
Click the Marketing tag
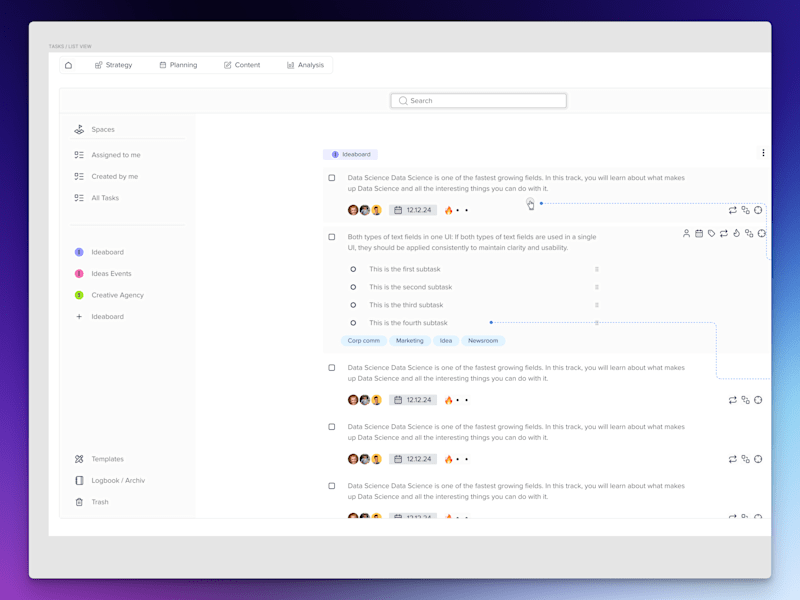(x=410, y=341)
